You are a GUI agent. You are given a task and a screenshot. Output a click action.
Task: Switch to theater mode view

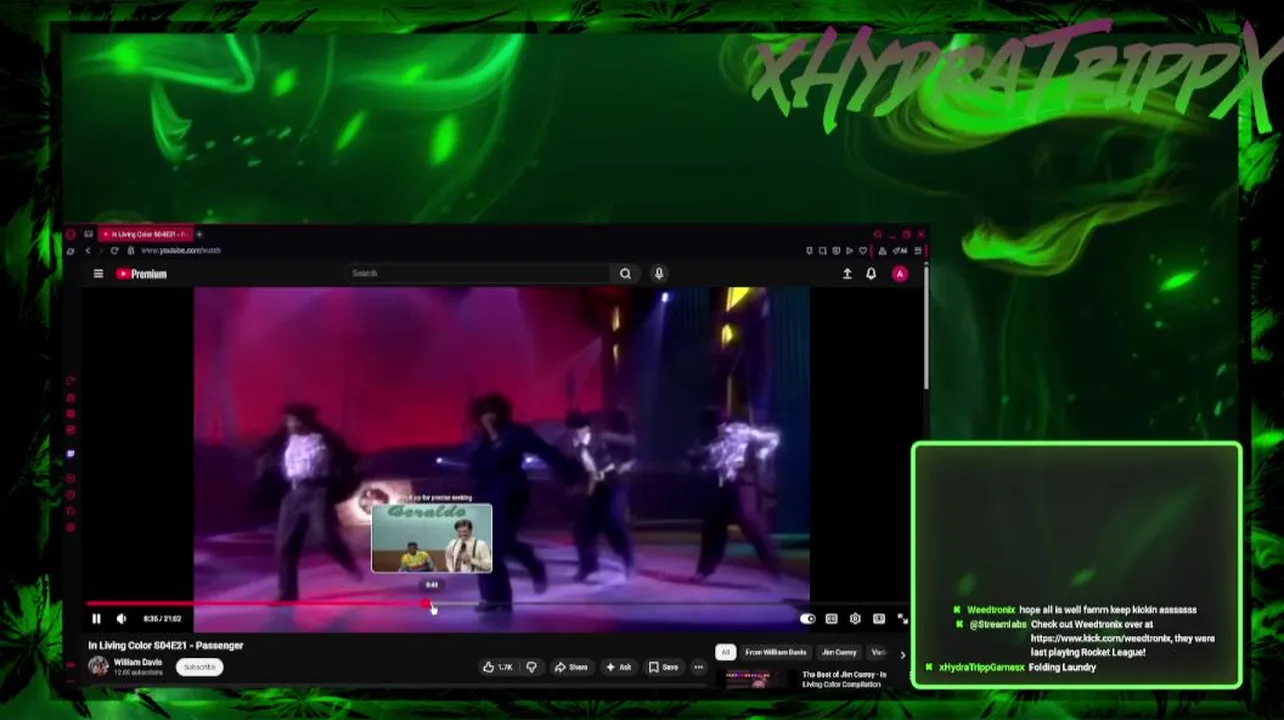879,619
